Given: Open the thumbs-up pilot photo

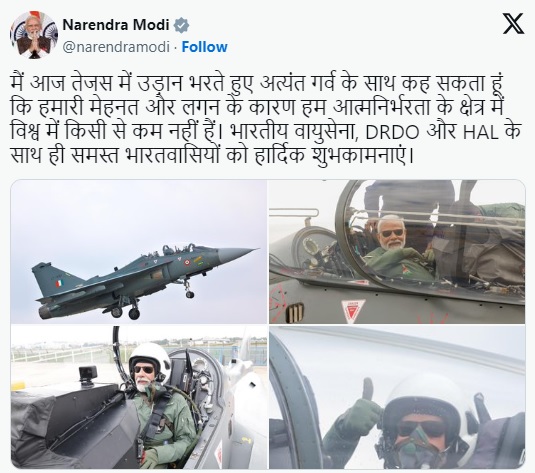Looking at the screenshot, I should point(397,397).
